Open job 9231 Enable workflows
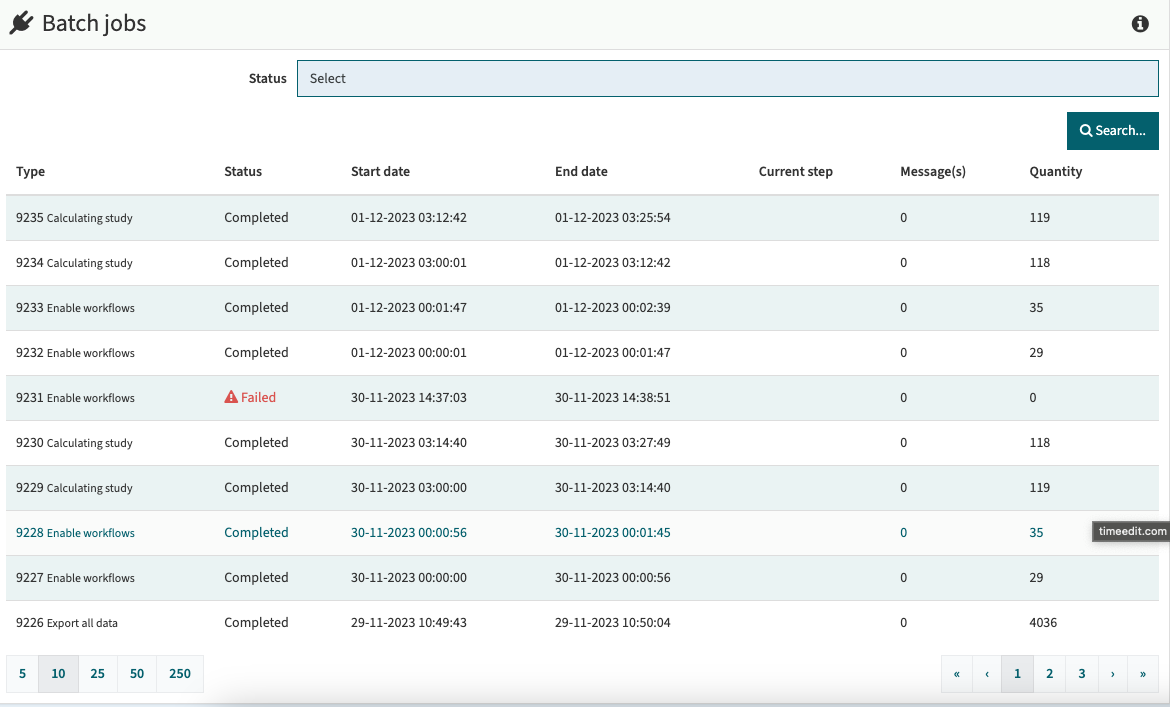 [582, 398]
